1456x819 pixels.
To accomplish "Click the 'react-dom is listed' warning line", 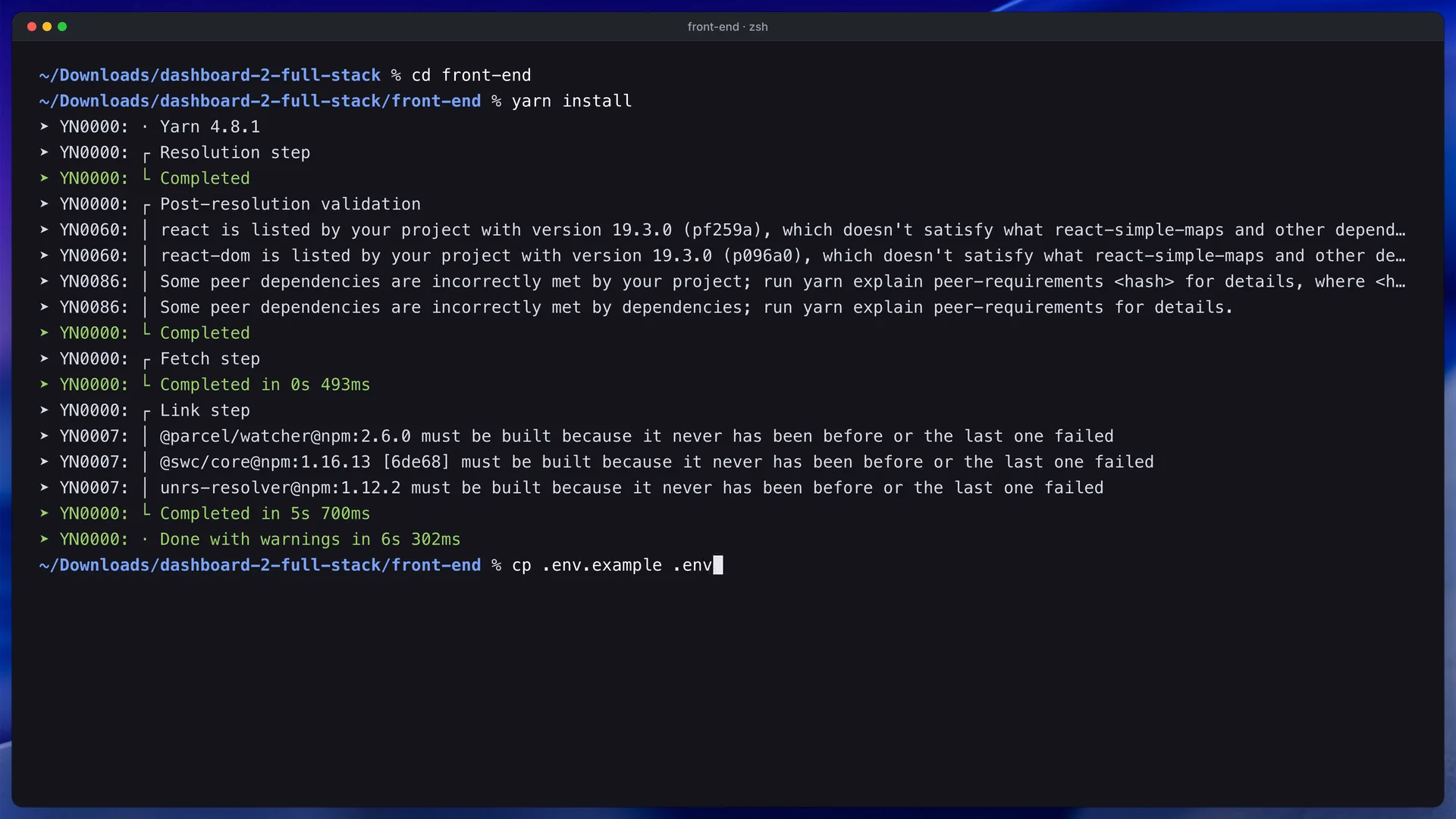I will pos(783,256).
